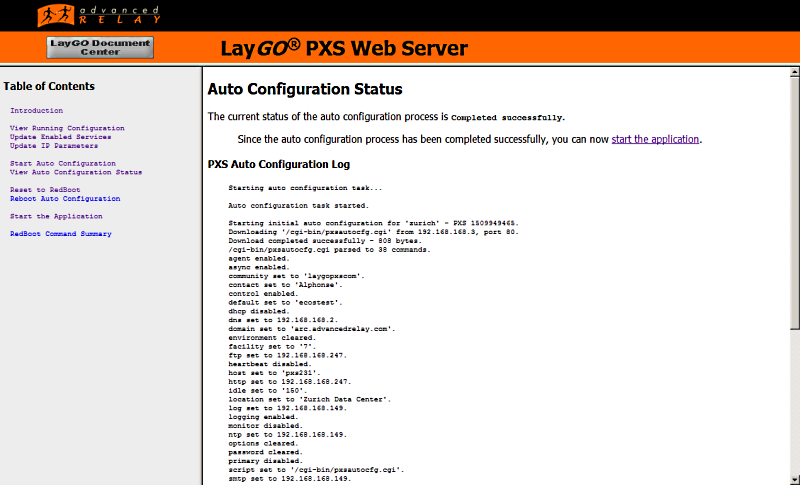Follow the 'start the application' hyperlink

coord(655,139)
